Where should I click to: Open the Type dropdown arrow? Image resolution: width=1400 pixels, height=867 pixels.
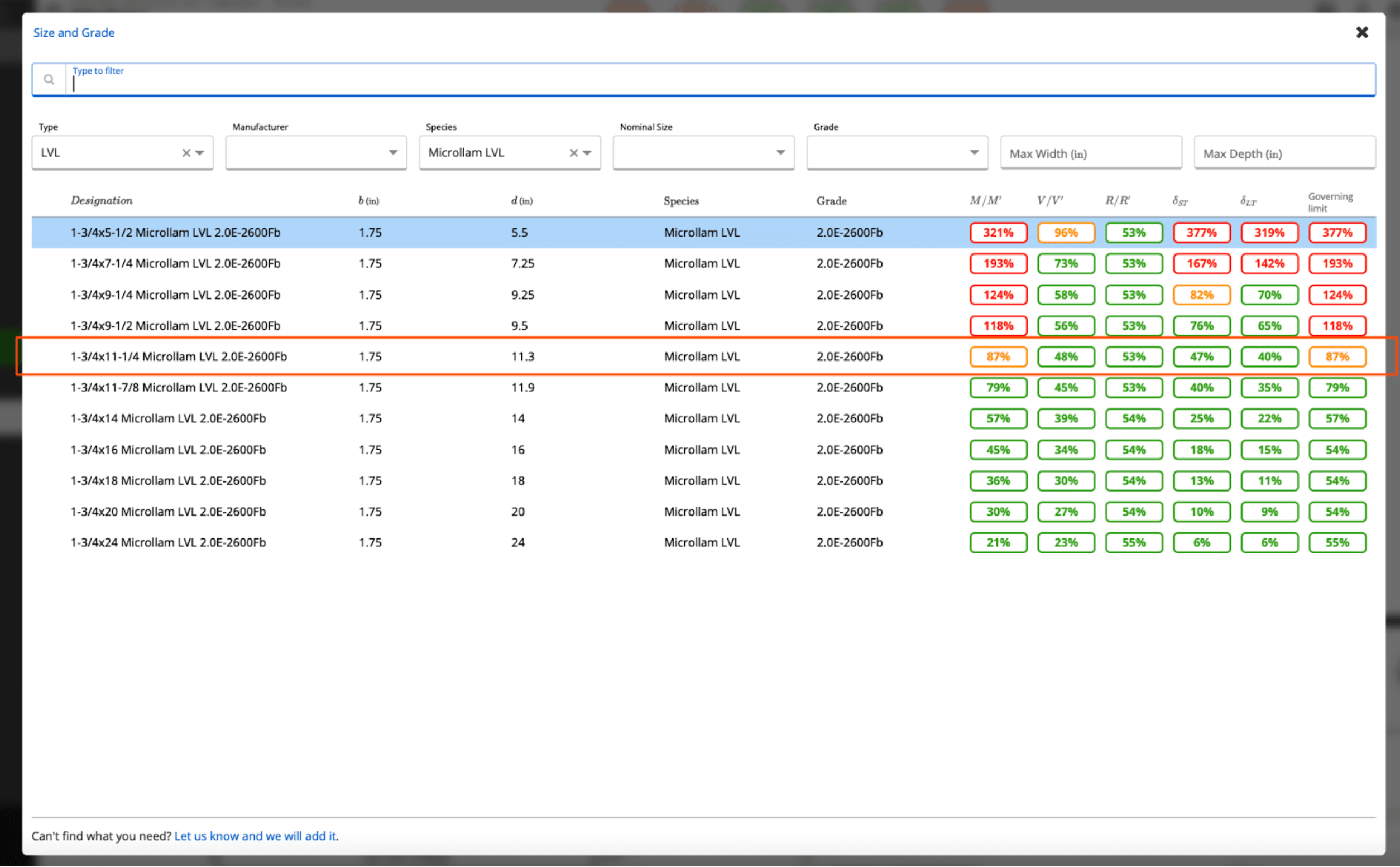(x=200, y=153)
